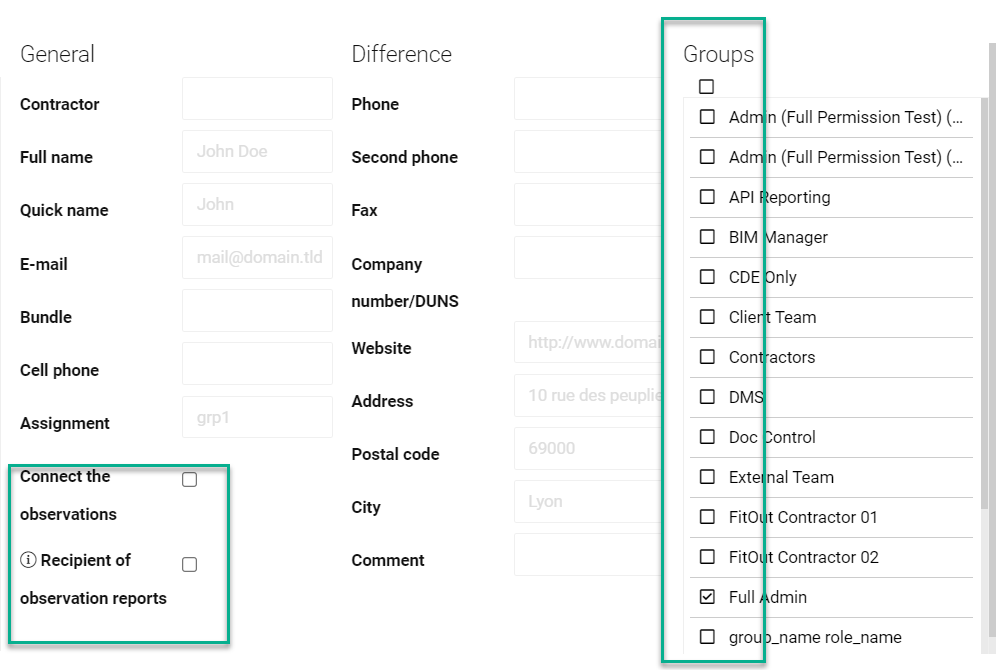The image size is (1005, 670).
Task: Check the API Reporting group
Action: pos(707,197)
